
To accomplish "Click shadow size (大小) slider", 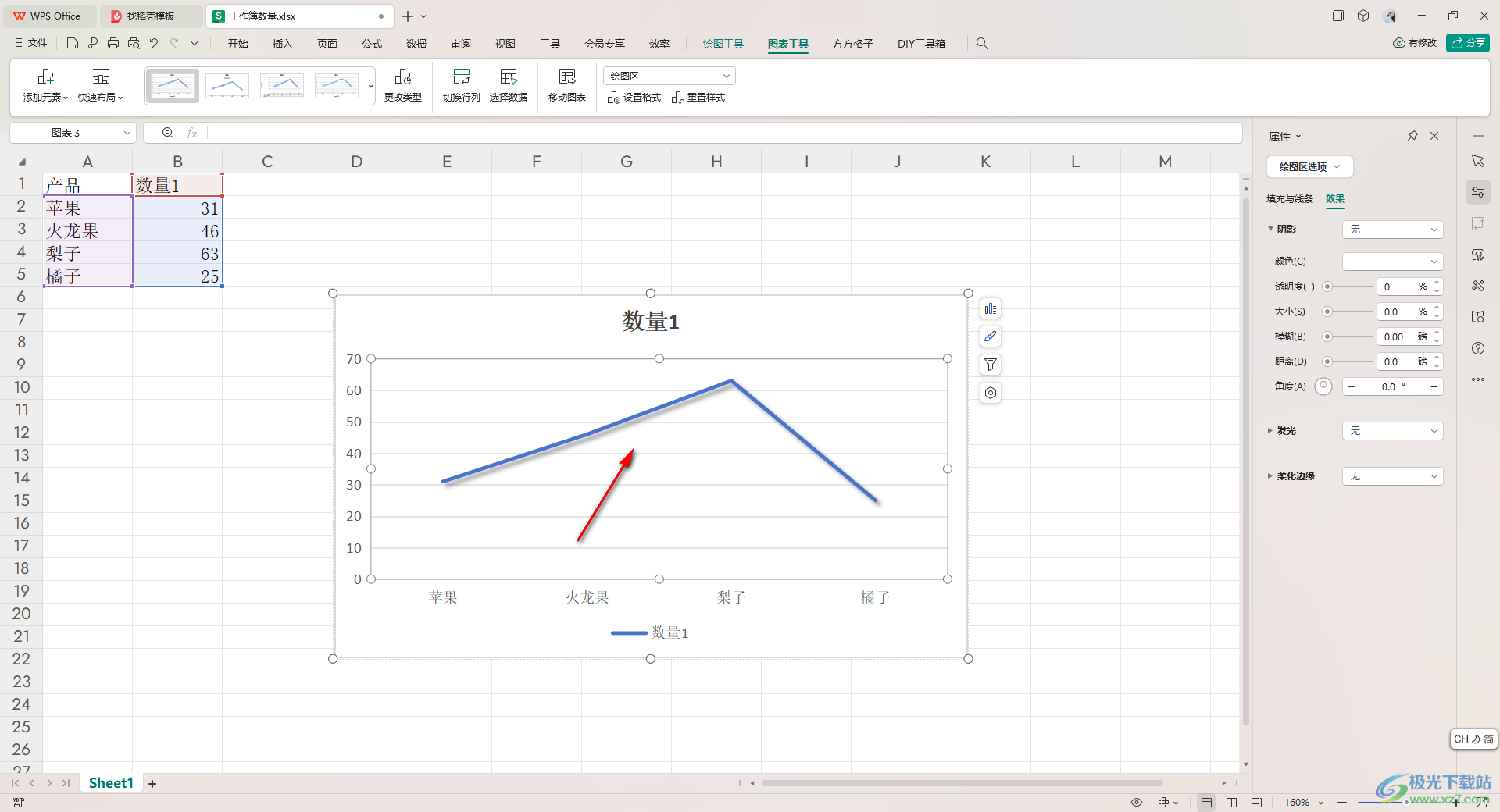I will point(1348,312).
